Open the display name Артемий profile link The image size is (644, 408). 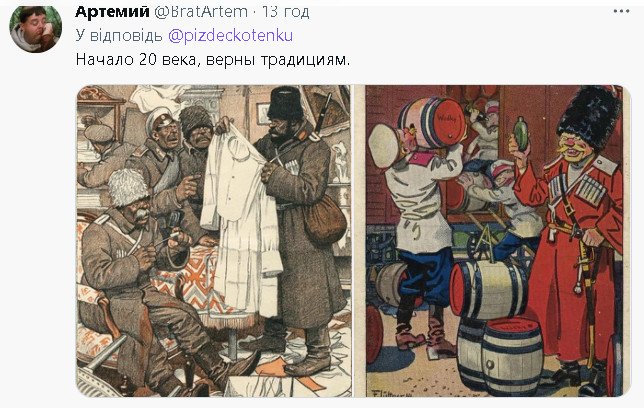tap(112, 12)
